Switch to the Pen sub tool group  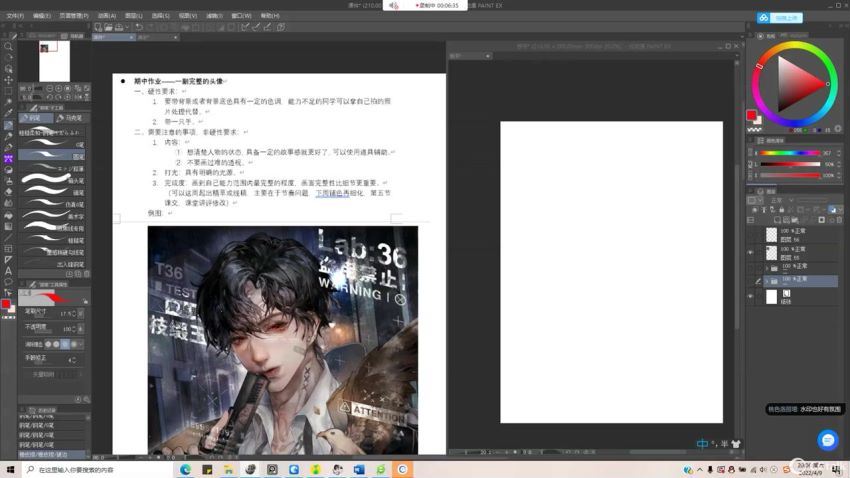click(35, 118)
